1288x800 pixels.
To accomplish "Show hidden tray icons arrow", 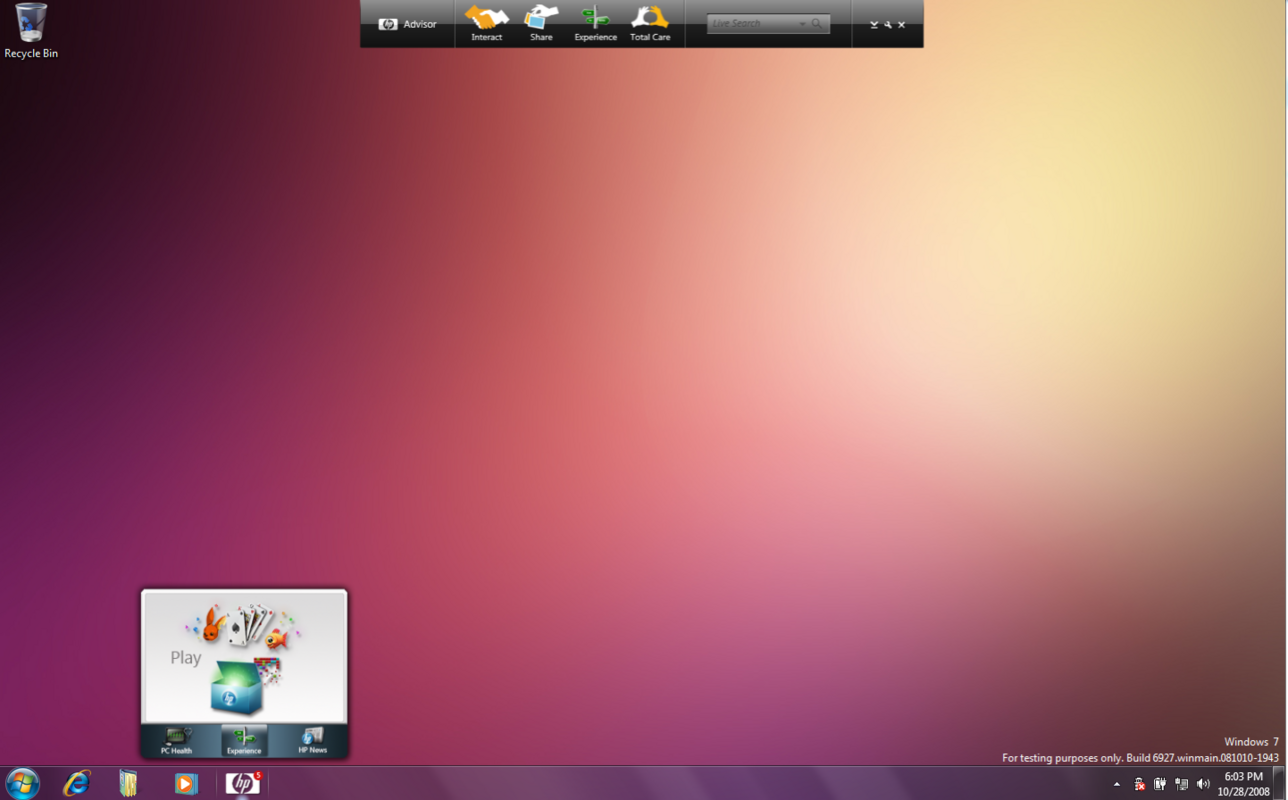I will (x=1117, y=785).
